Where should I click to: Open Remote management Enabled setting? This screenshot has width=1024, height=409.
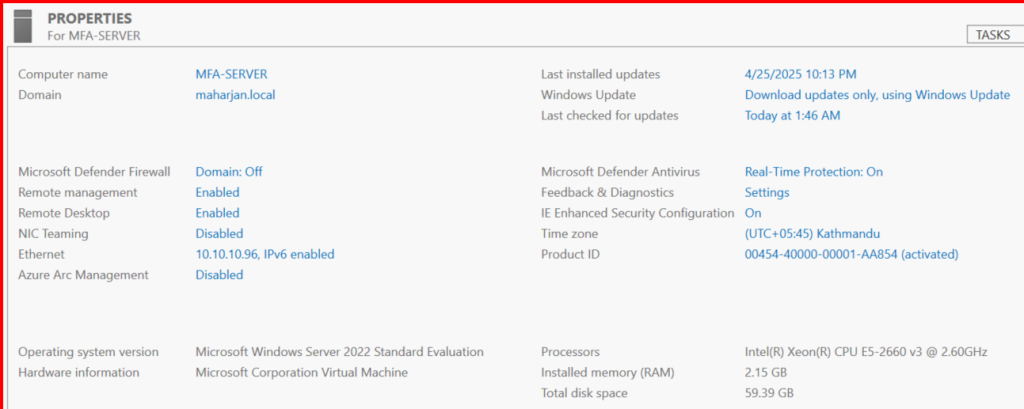(x=217, y=192)
